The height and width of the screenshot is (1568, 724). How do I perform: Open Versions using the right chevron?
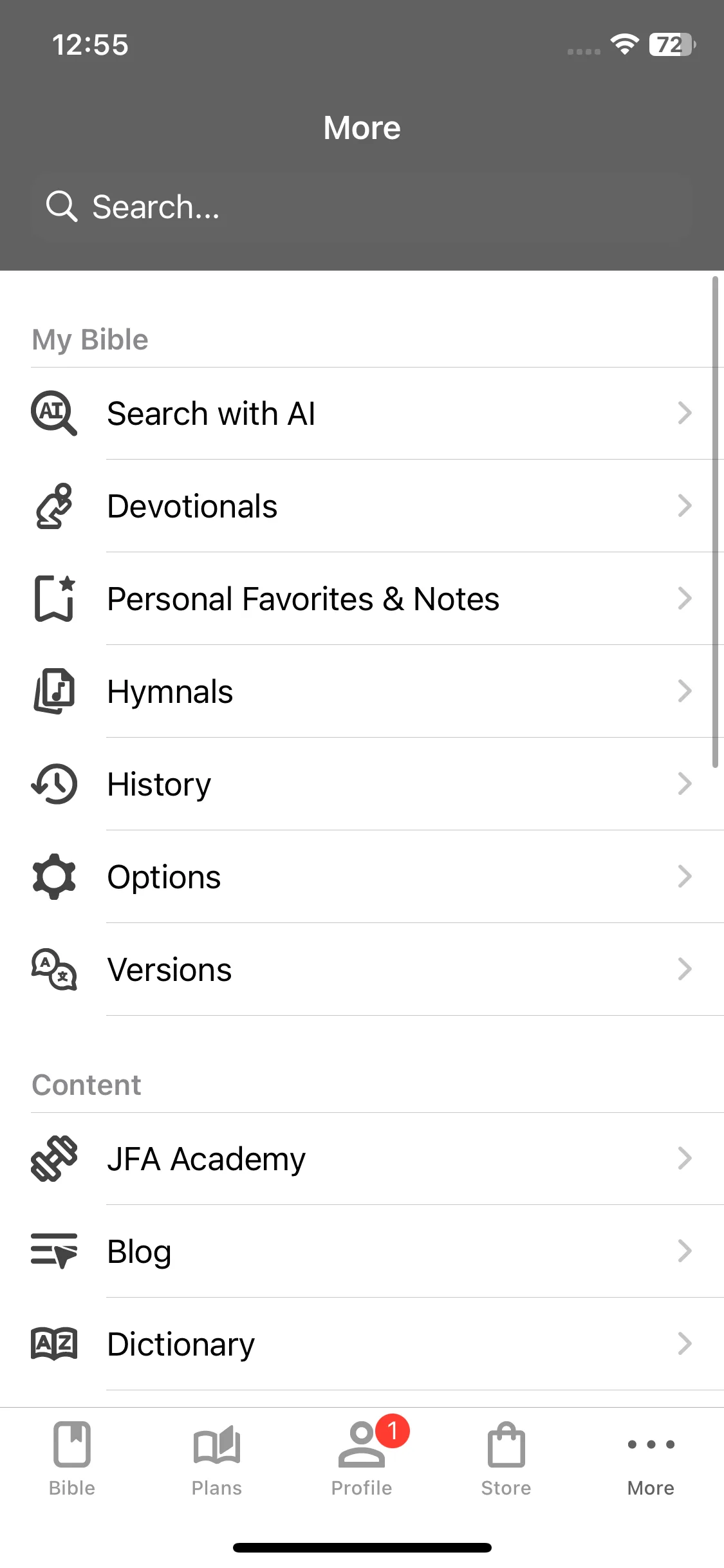click(685, 969)
